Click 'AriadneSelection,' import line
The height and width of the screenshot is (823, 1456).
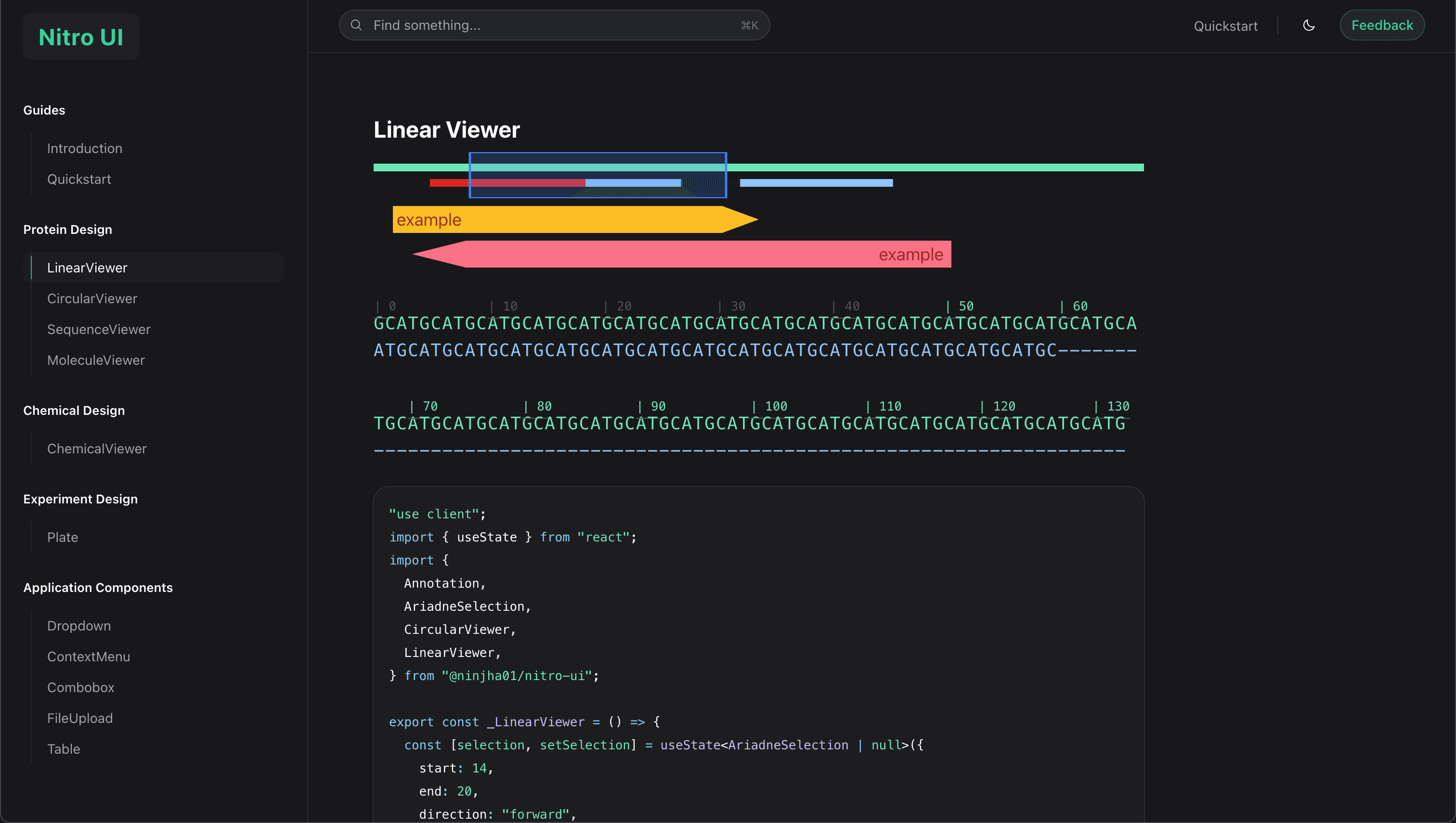coord(468,606)
